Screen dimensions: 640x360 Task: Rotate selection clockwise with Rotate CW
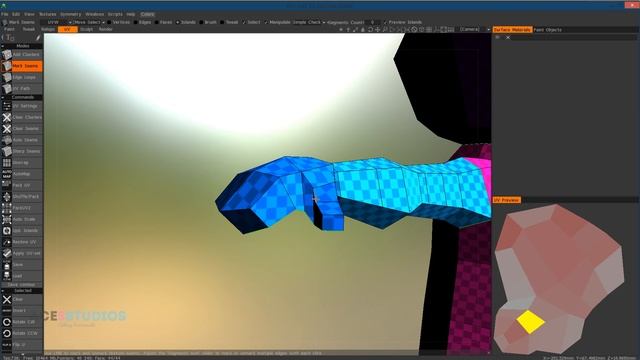(x=22, y=322)
